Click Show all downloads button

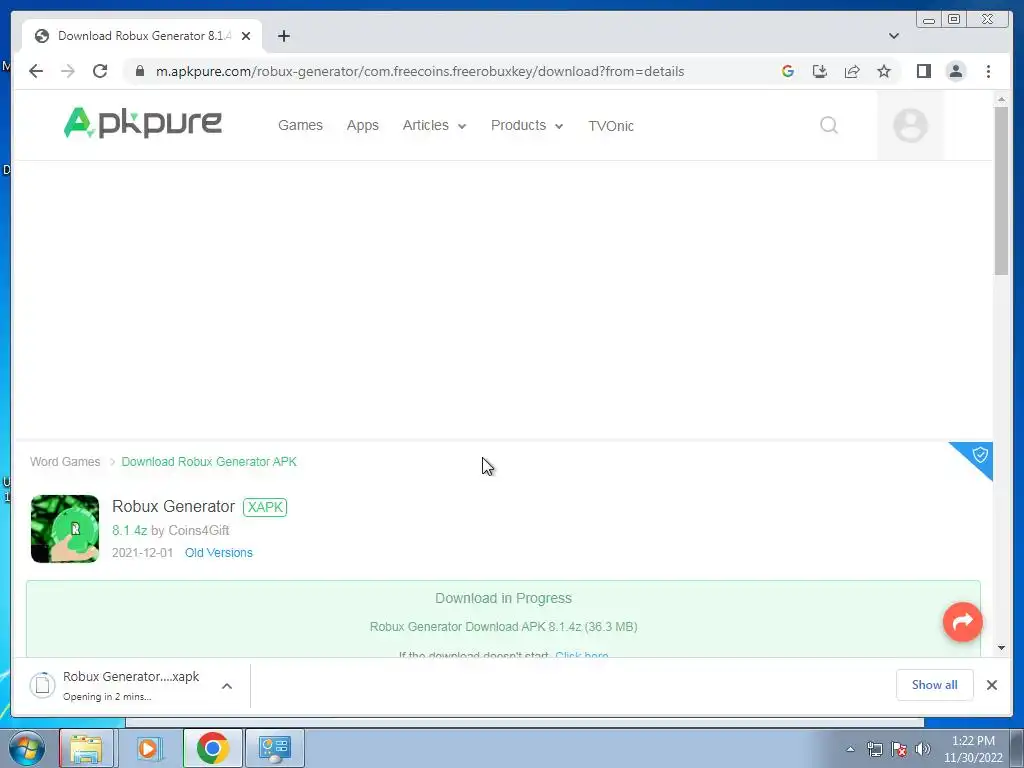pos(935,685)
